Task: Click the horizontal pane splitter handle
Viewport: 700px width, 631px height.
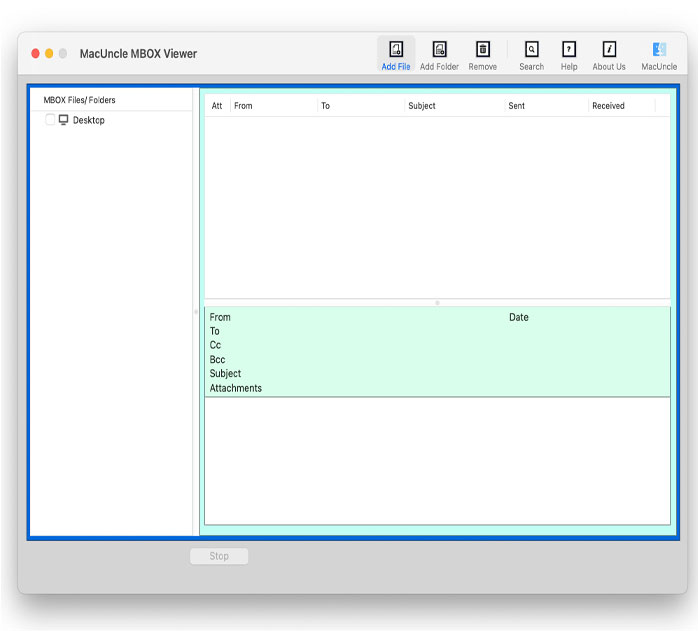Action: pos(437,302)
